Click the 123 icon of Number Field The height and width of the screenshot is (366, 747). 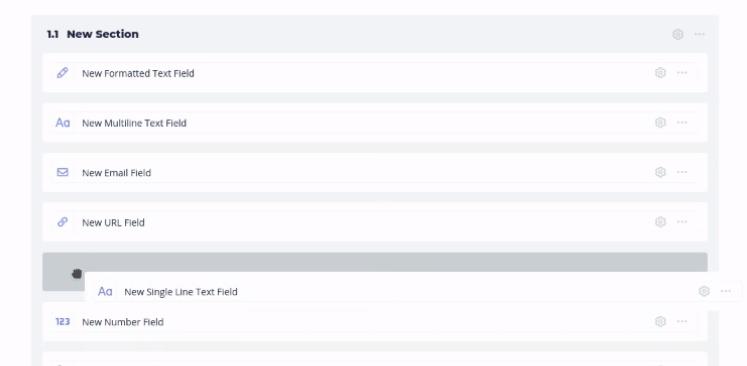(x=62, y=322)
